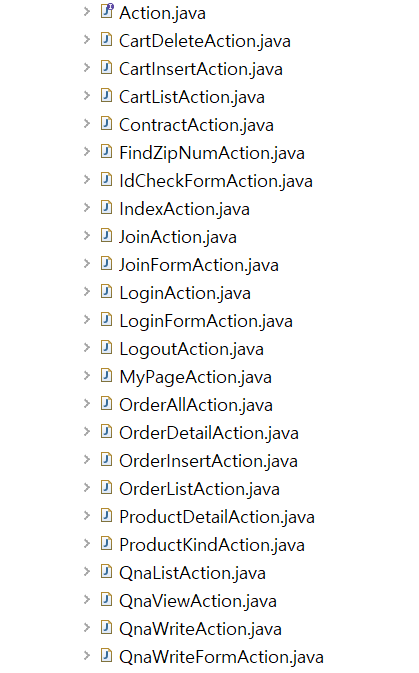Expand the LoginAction.java node
The width and height of the screenshot is (419, 673).
point(87,291)
